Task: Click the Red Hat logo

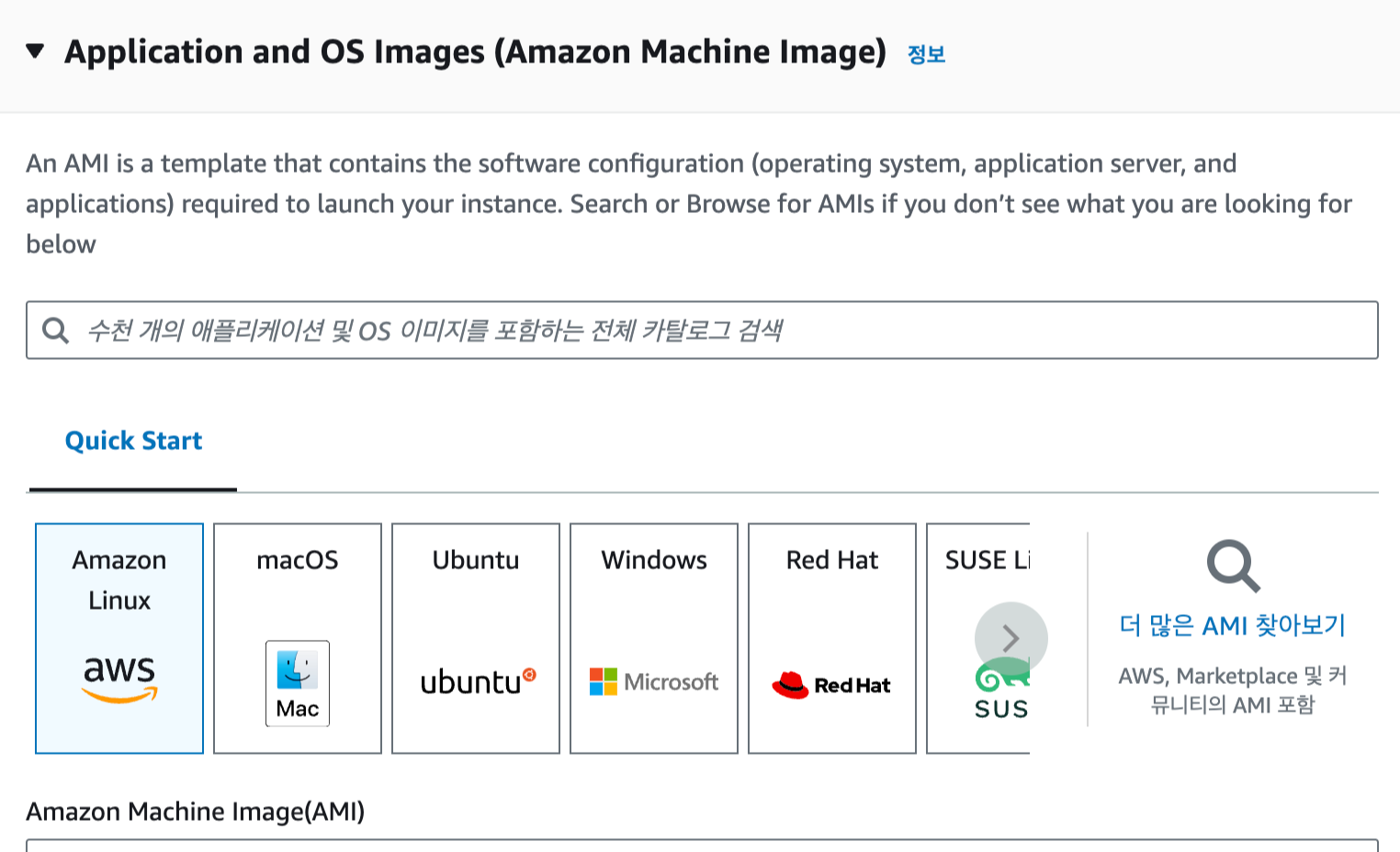Action: click(831, 684)
